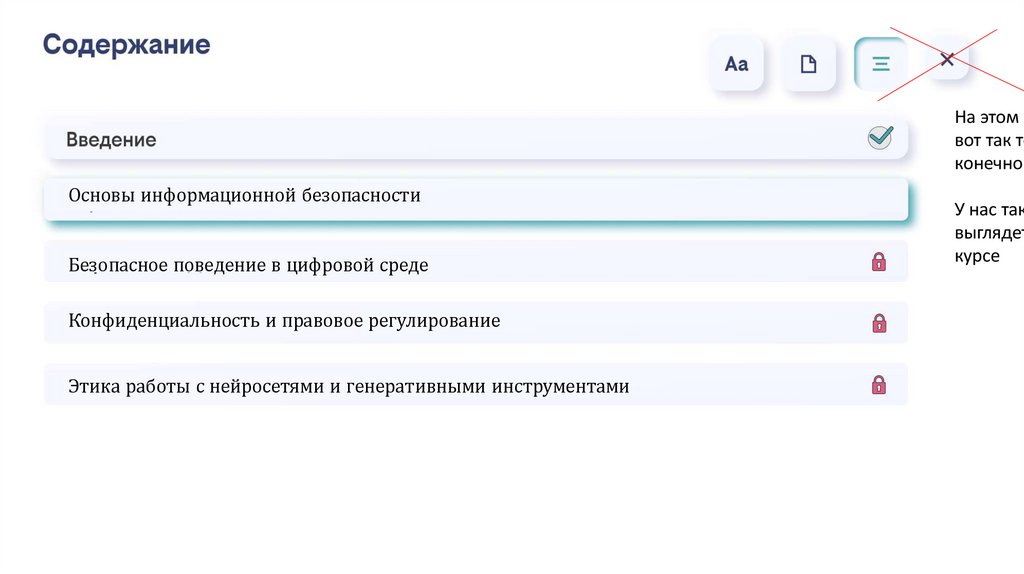Close the contents panel with X
Screen dimensions: 1024x574
[947, 60]
